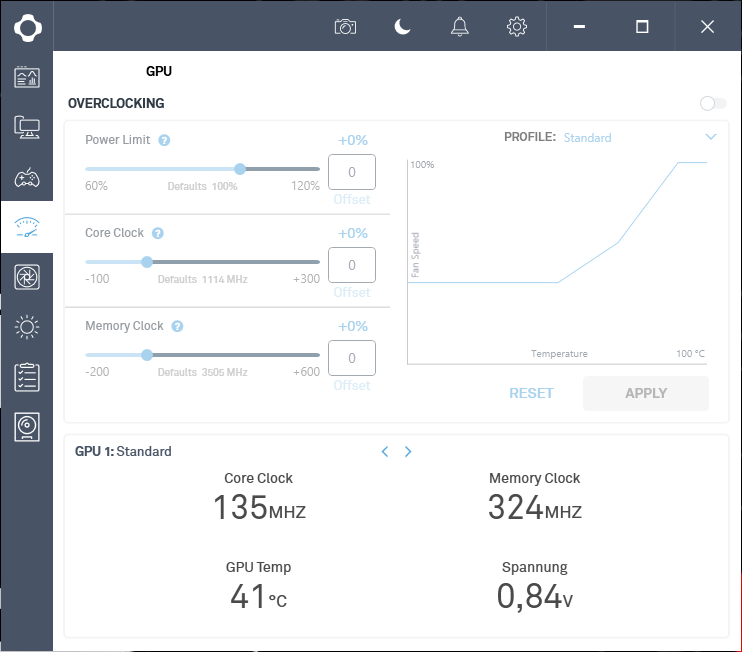Open the system dashboard sidebar icon
The width and height of the screenshot is (742, 652).
27,77
